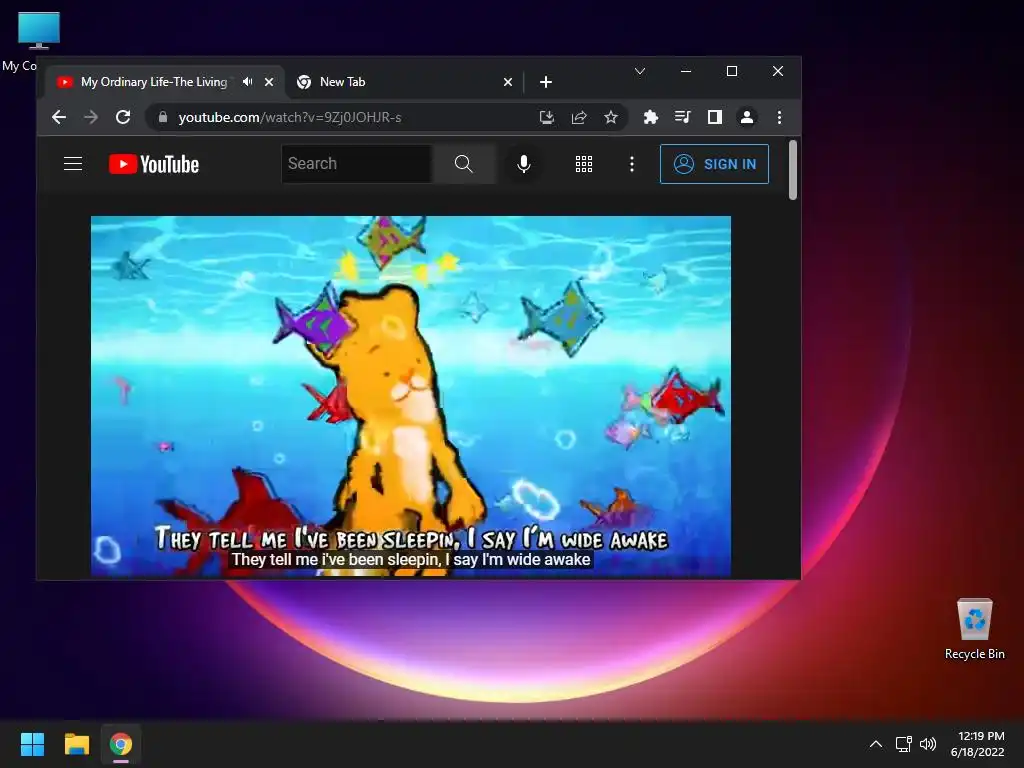
Task: Install the YouTube app from the address bar
Action: click(x=547, y=118)
